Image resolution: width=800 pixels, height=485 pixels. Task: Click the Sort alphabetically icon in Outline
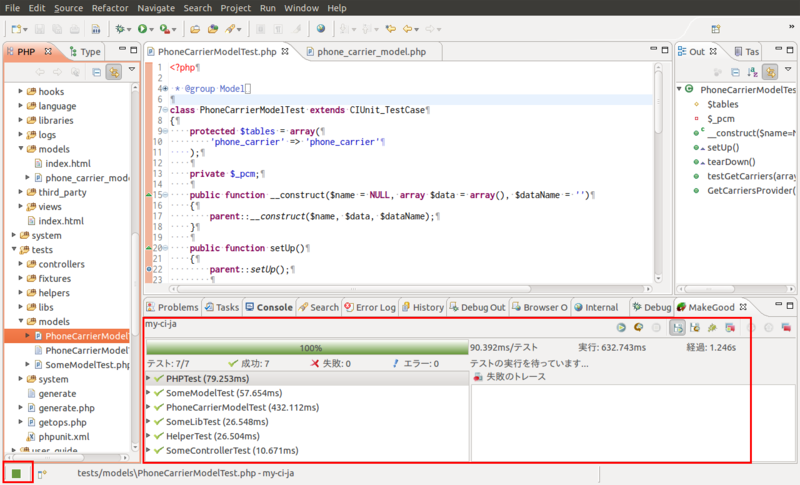coord(753,72)
